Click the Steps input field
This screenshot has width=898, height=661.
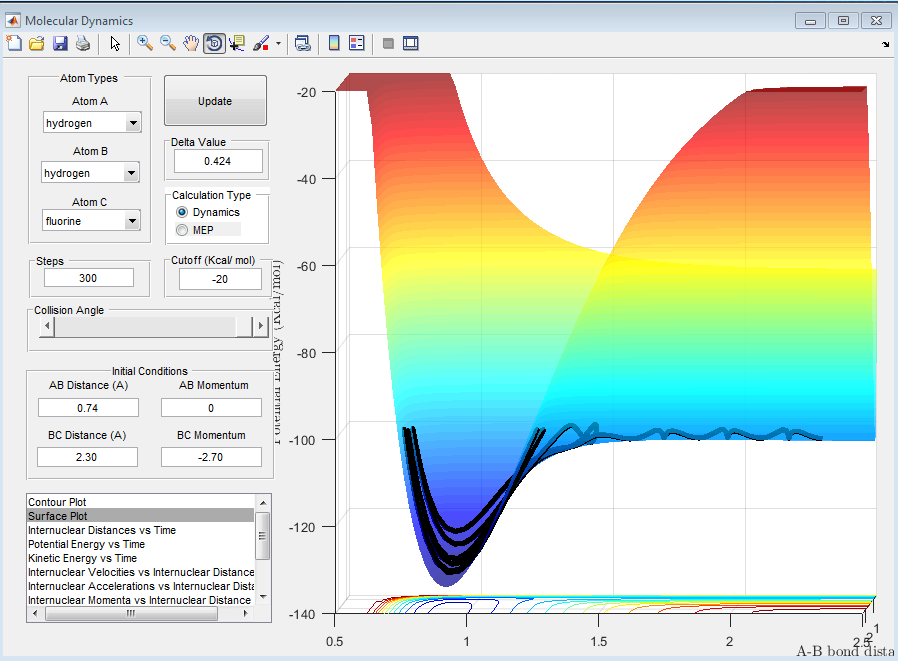click(89, 278)
